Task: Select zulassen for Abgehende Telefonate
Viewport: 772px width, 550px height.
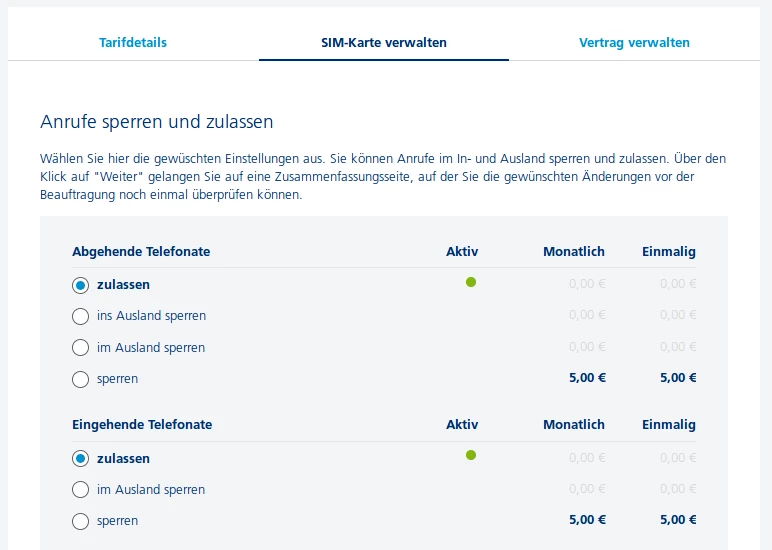Action: (x=81, y=285)
